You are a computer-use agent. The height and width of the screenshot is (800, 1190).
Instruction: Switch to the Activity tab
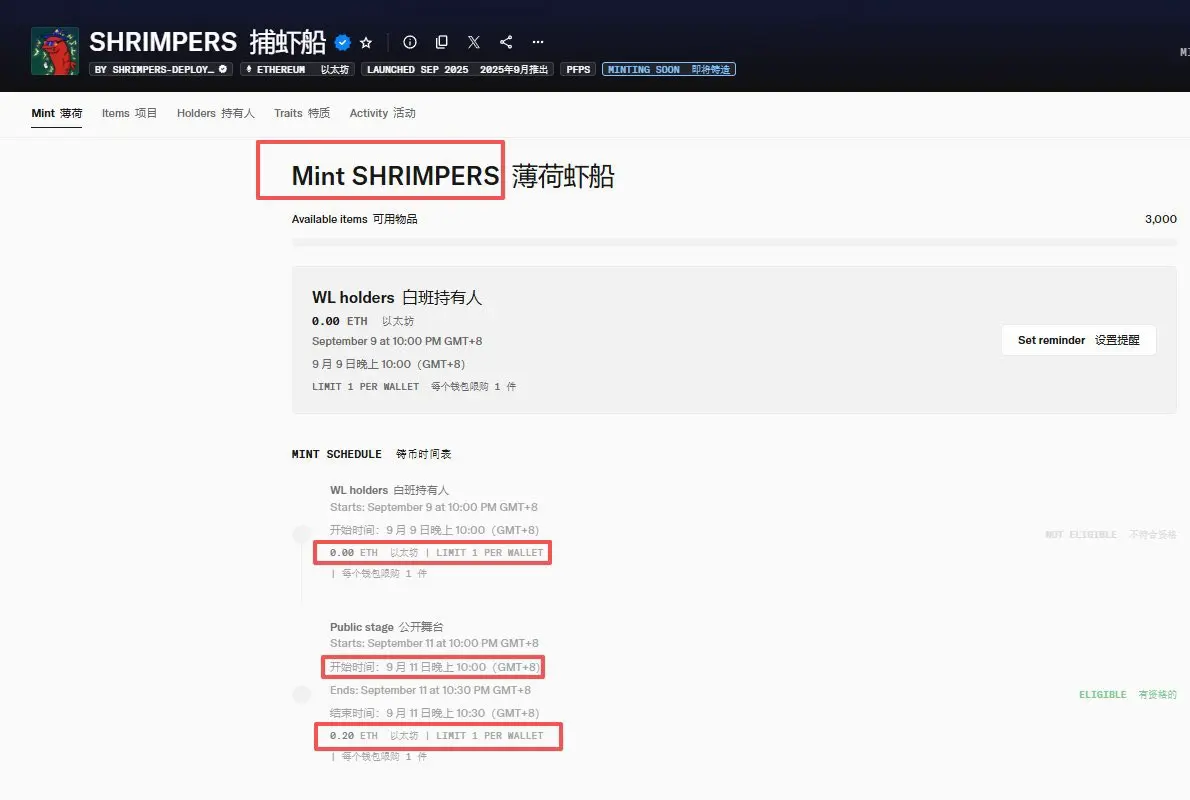(382, 113)
